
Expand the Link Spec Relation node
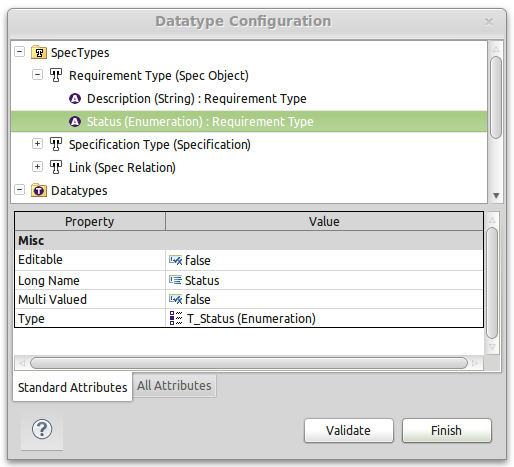37,167
